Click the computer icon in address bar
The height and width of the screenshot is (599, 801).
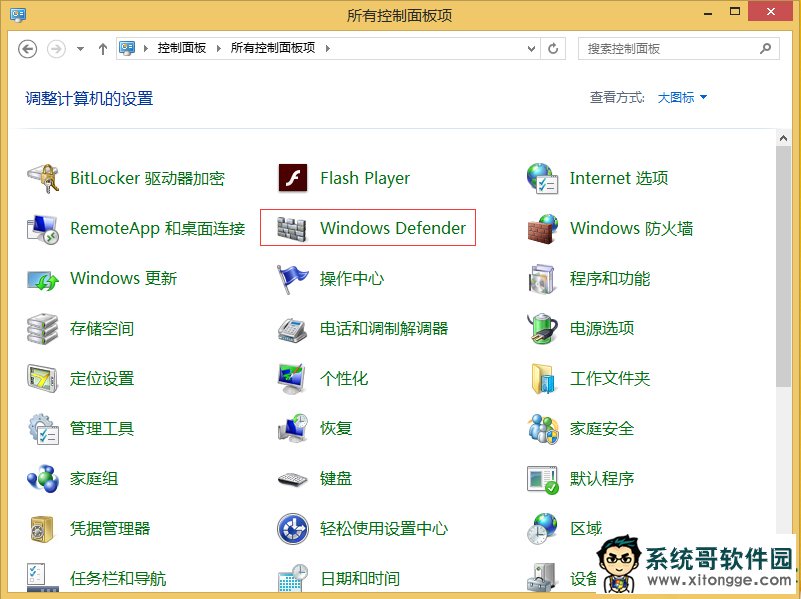point(127,48)
